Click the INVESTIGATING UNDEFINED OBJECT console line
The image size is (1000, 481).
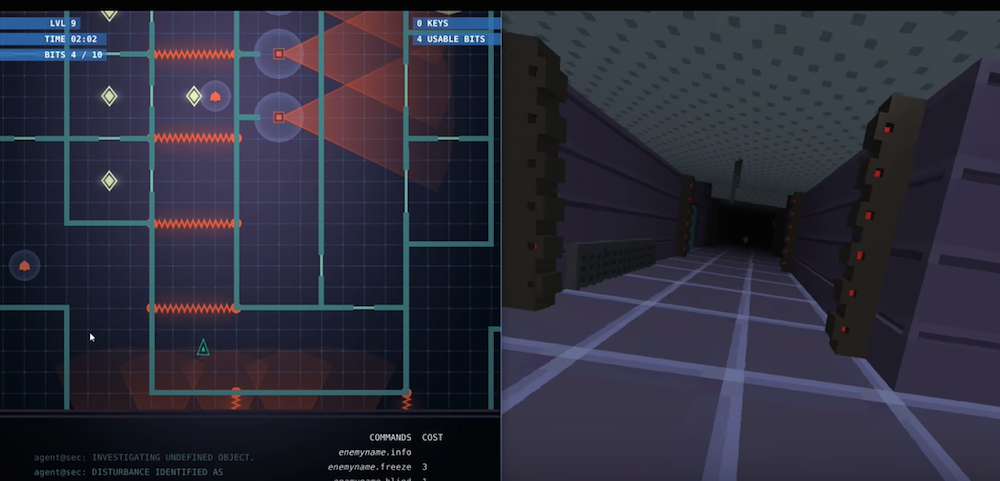(144, 457)
